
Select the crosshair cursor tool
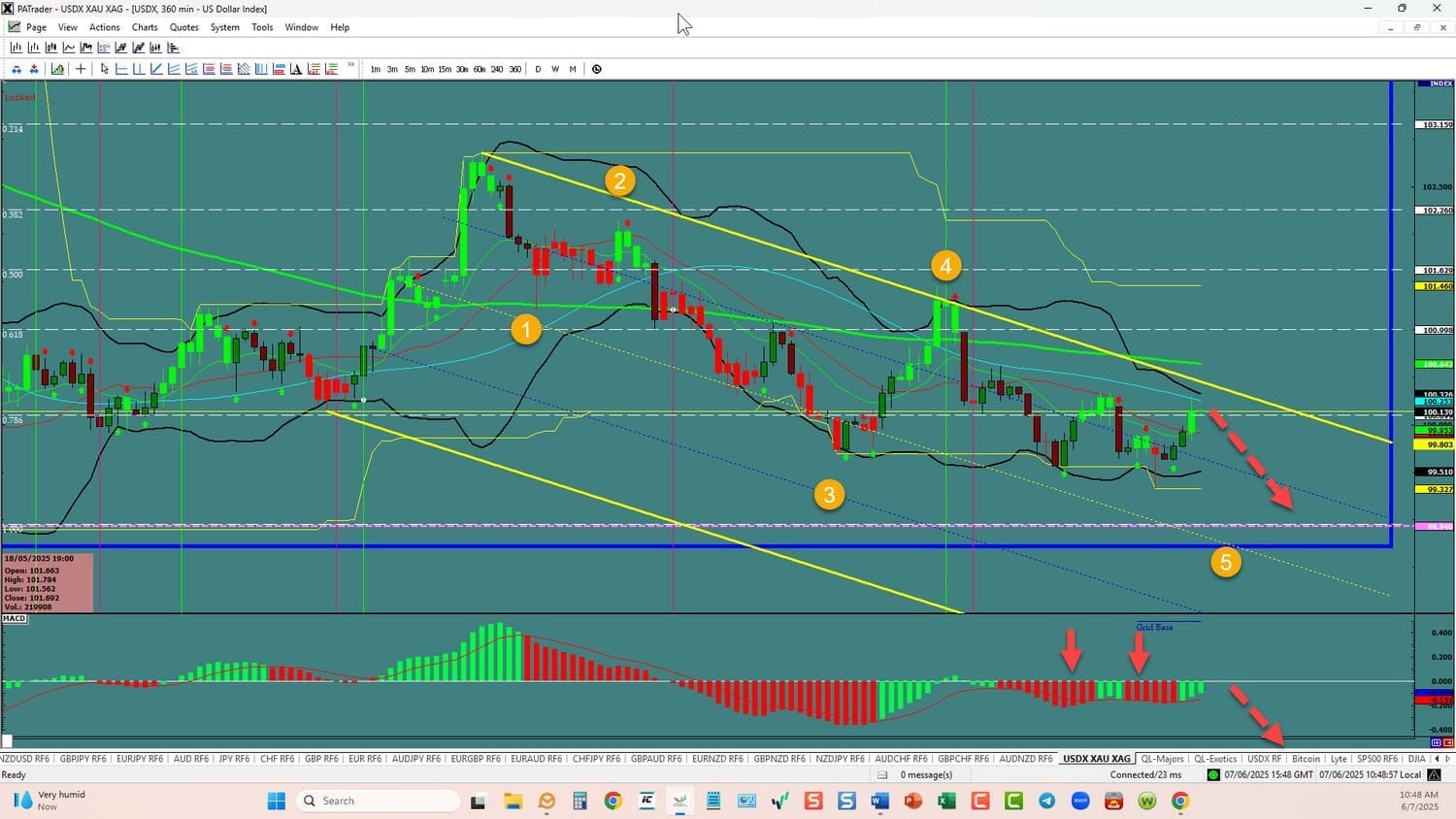(x=81, y=69)
